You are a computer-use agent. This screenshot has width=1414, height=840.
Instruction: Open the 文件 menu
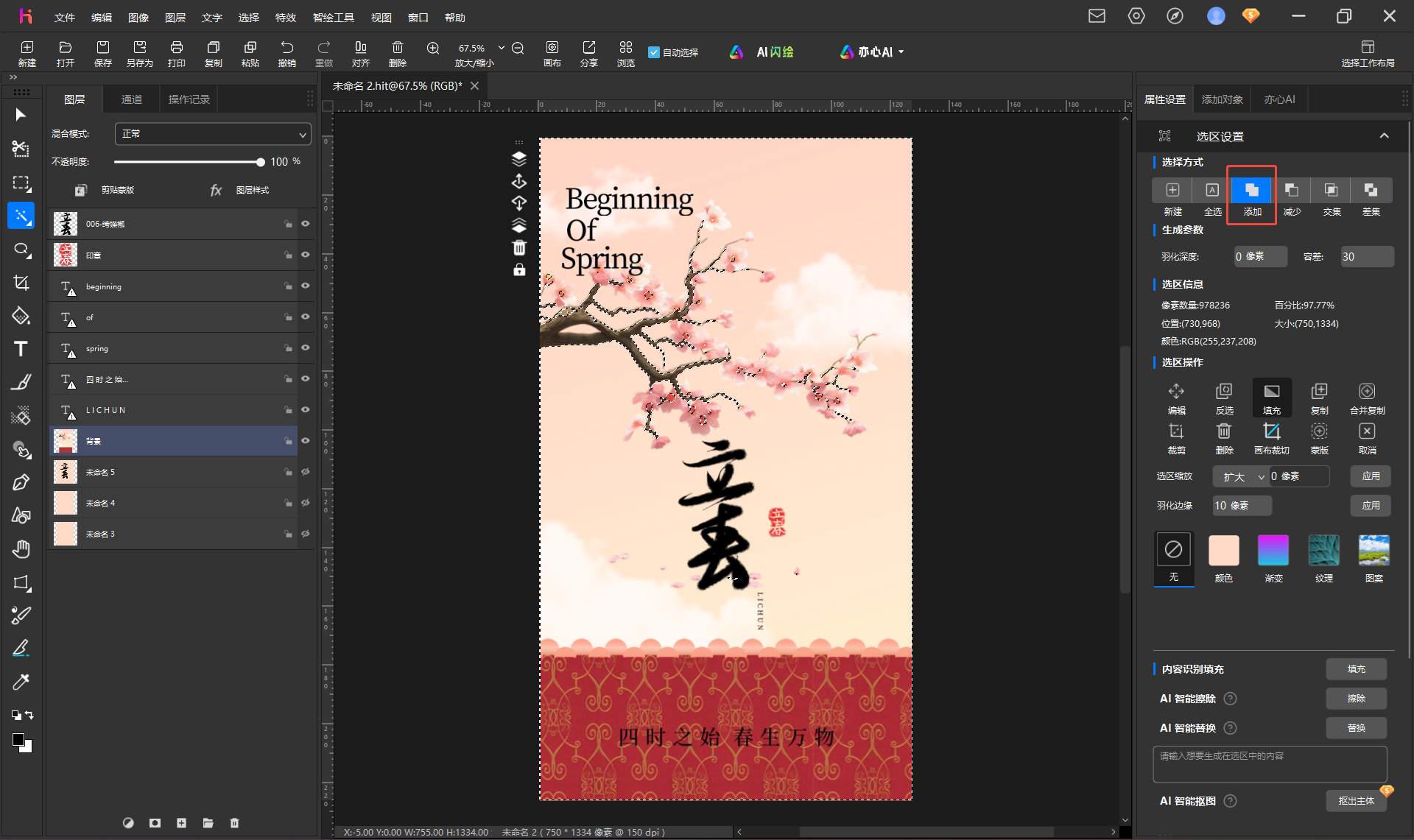coord(65,17)
